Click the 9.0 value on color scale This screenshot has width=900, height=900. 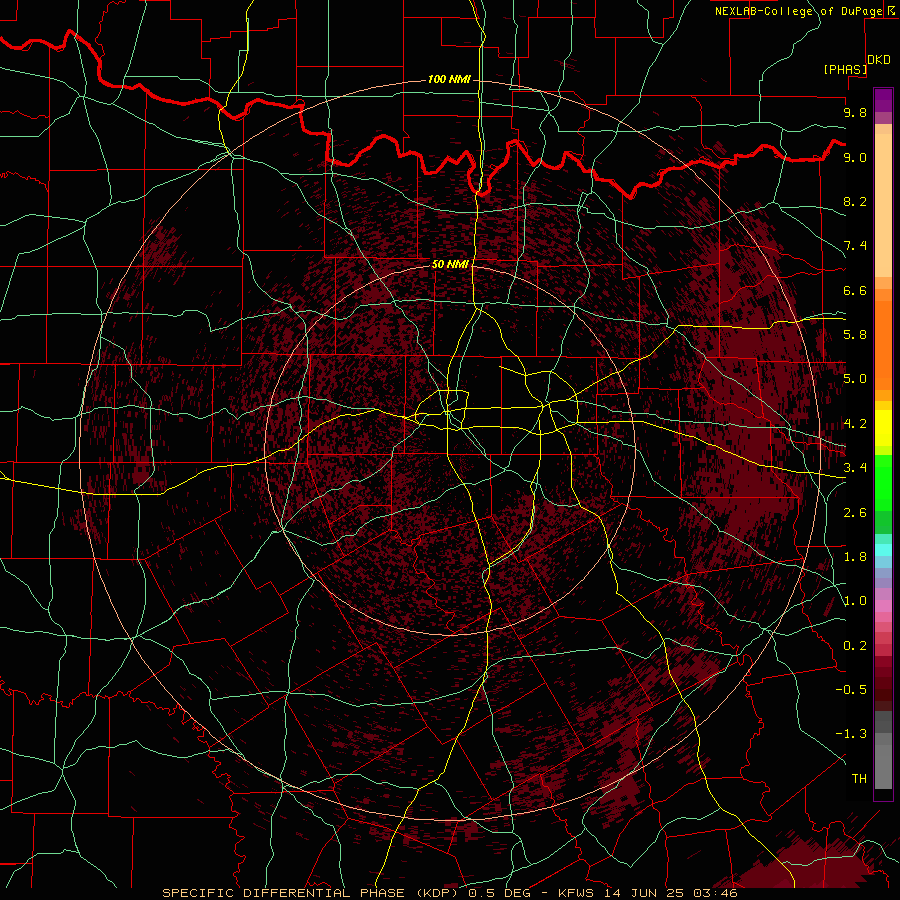tap(855, 157)
